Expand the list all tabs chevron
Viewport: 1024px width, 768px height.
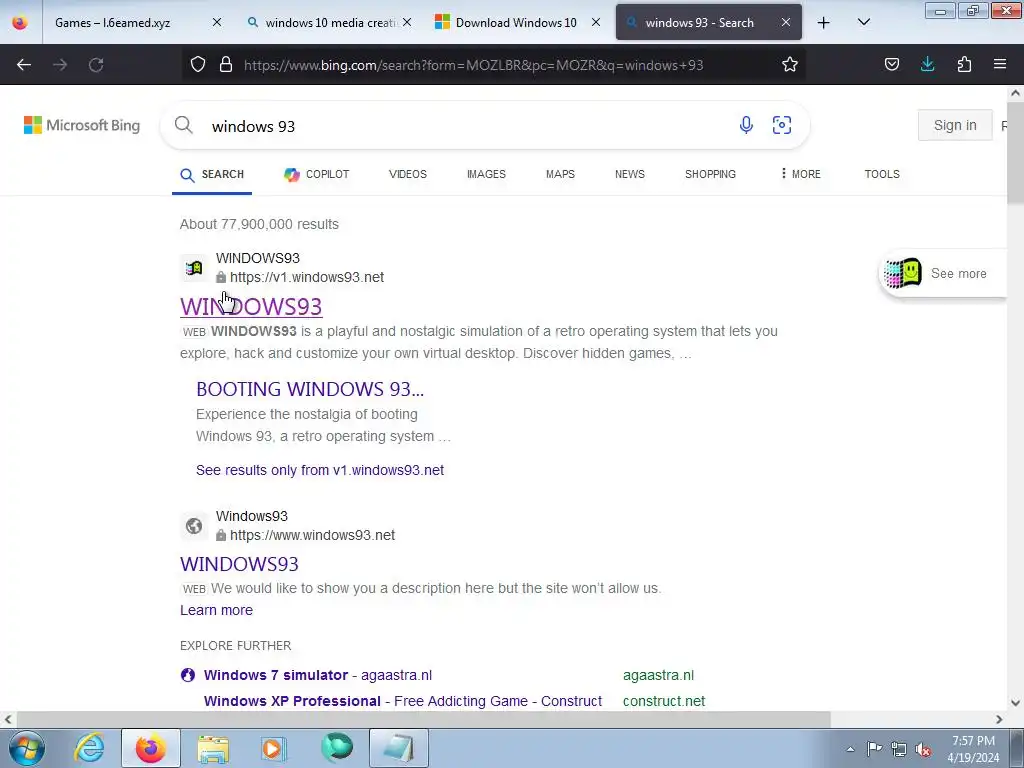(x=863, y=23)
